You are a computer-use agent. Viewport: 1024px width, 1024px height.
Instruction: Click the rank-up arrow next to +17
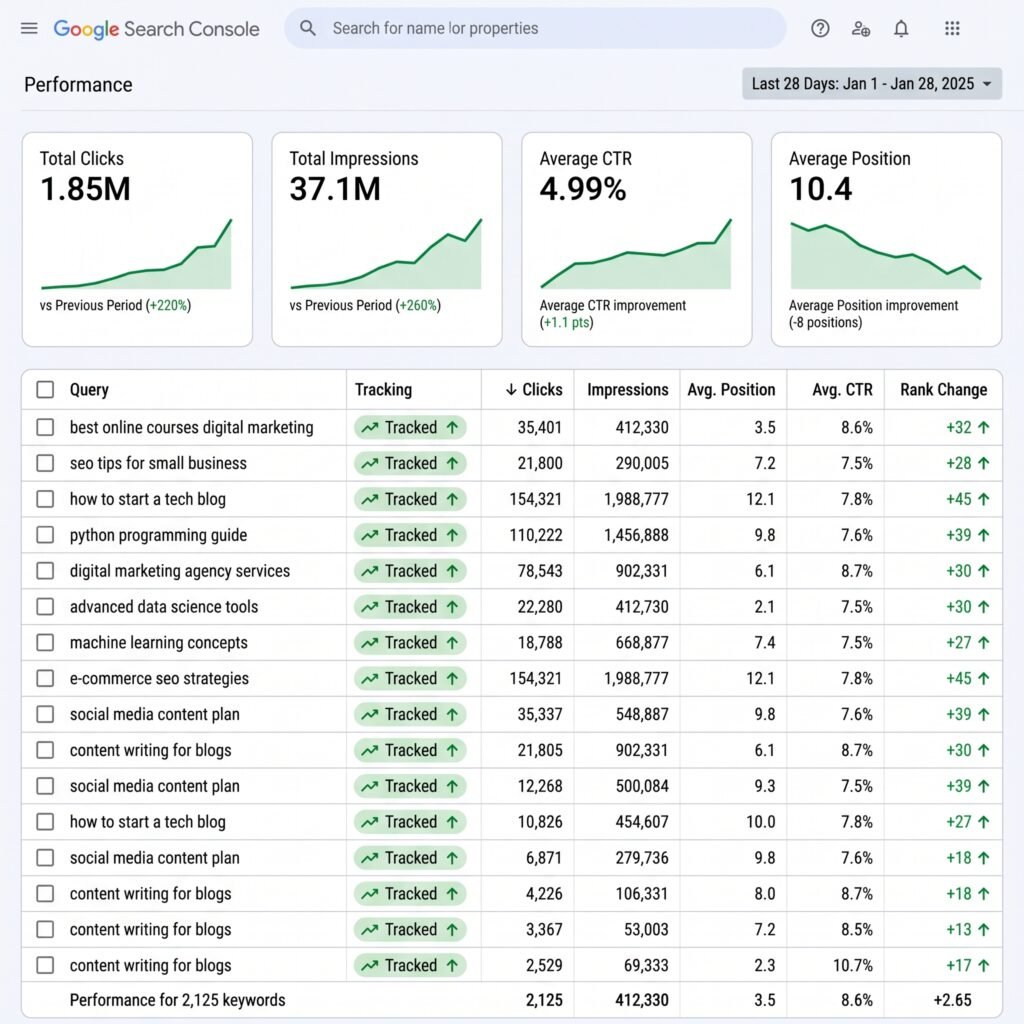[x=984, y=965]
